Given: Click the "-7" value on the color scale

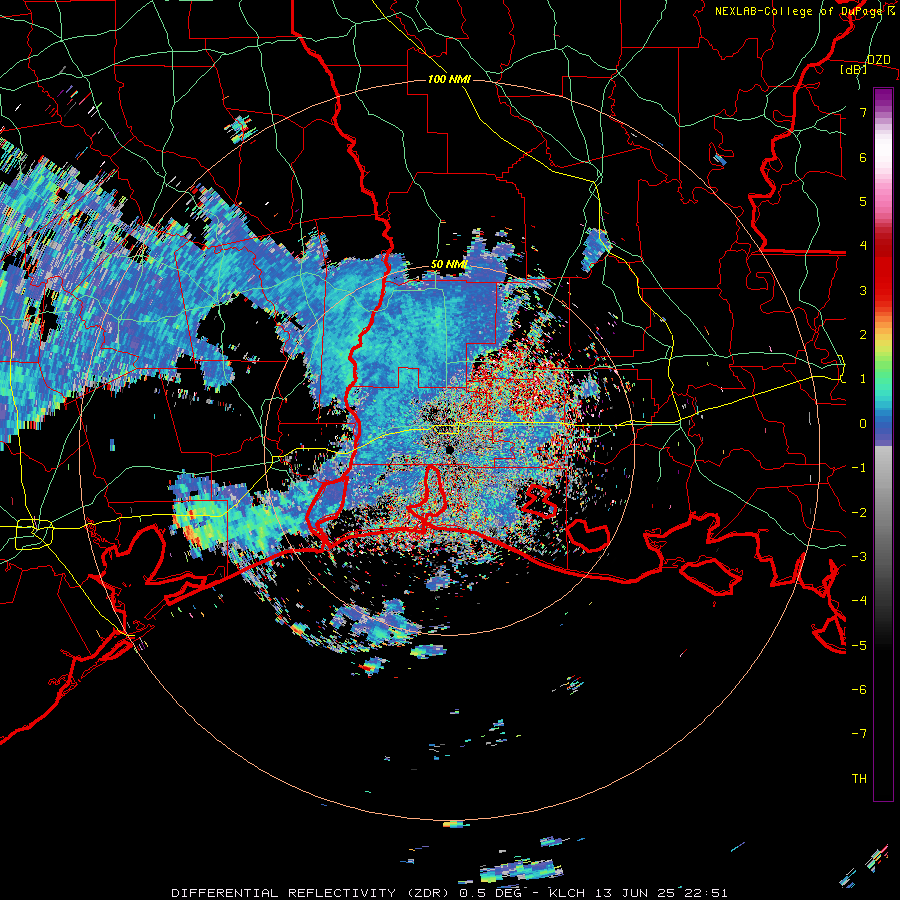Looking at the screenshot, I should tap(859, 734).
